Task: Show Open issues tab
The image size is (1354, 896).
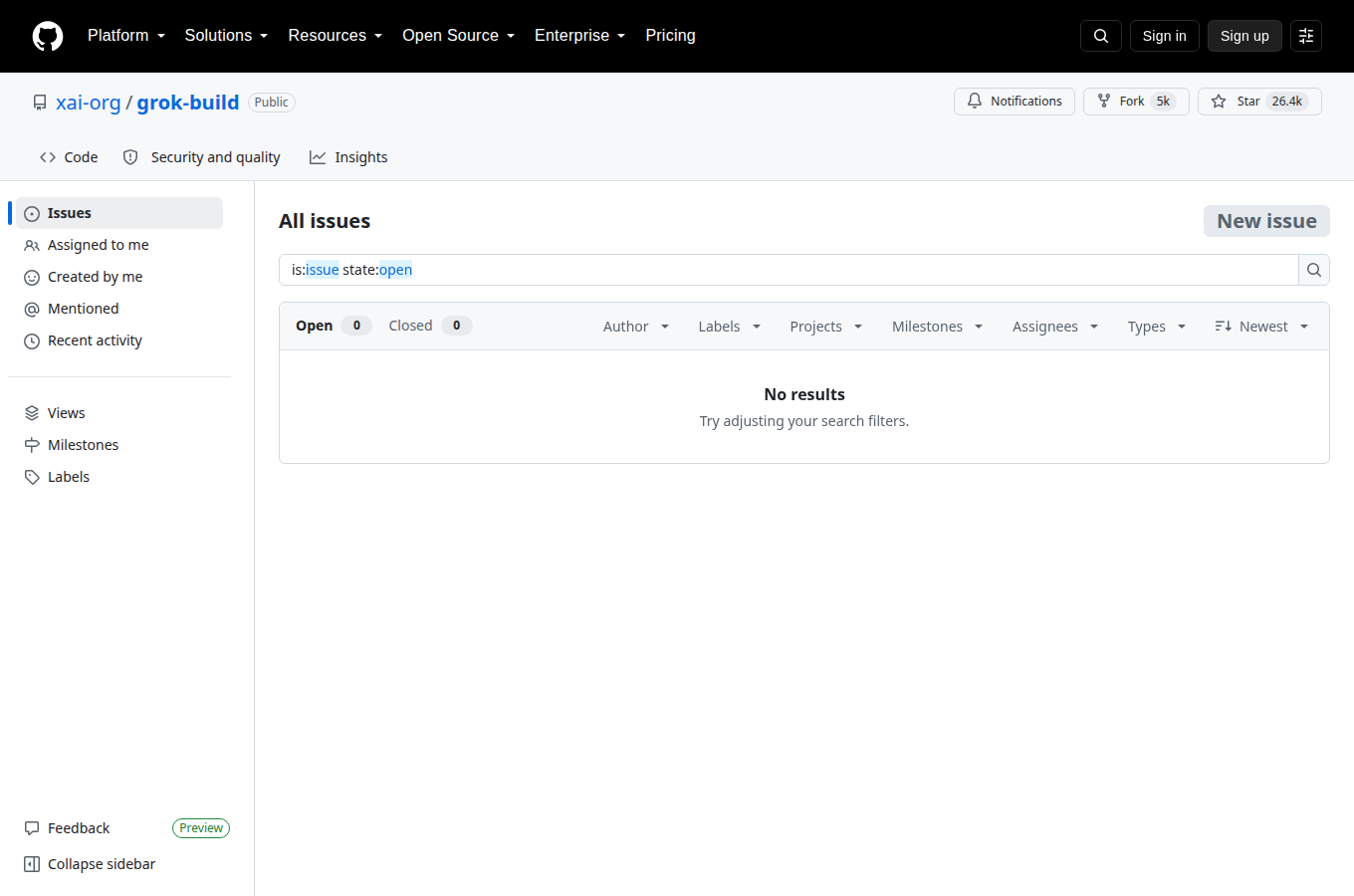Action: click(x=334, y=326)
